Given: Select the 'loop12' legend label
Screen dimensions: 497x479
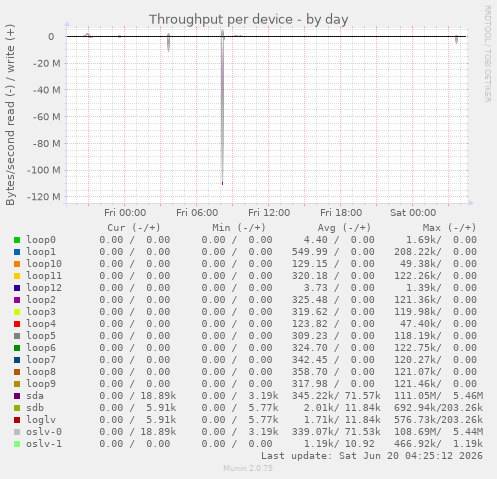Looking at the screenshot, I should [44, 288].
